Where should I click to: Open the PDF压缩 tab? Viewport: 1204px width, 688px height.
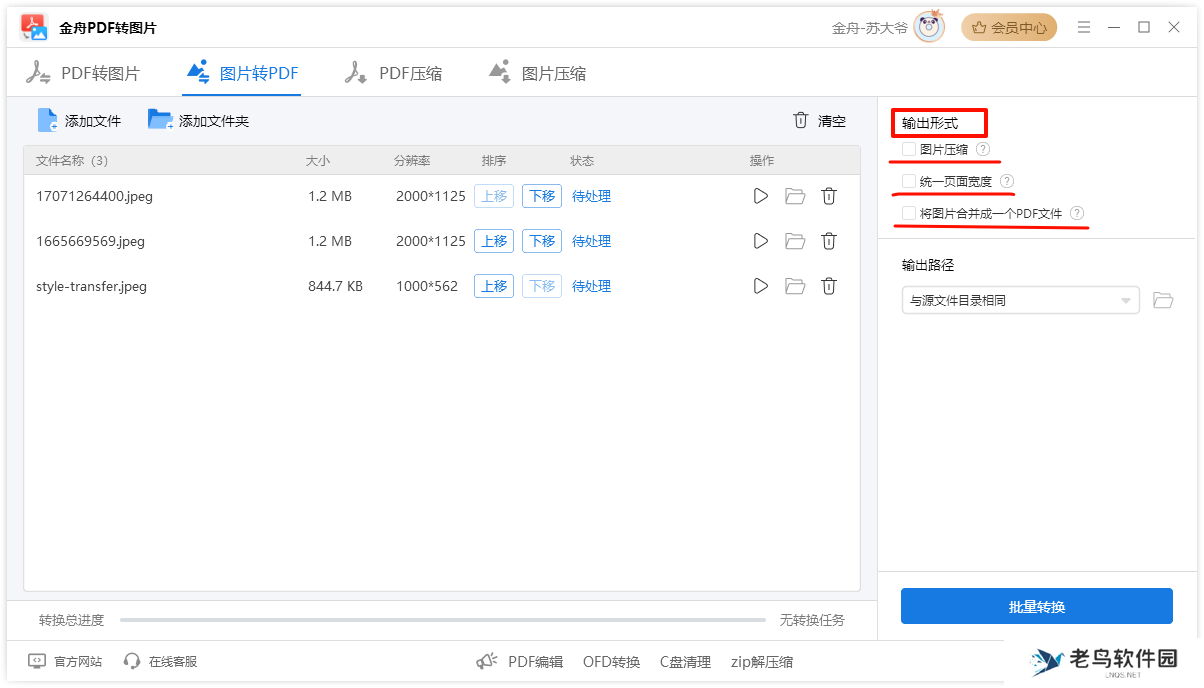pyautogui.click(x=393, y=73)
